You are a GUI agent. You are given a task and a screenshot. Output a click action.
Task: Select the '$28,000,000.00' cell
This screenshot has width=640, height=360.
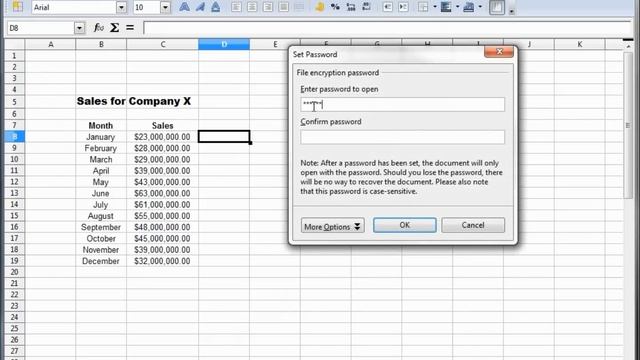pyautogui.click(x=162, y=148)
